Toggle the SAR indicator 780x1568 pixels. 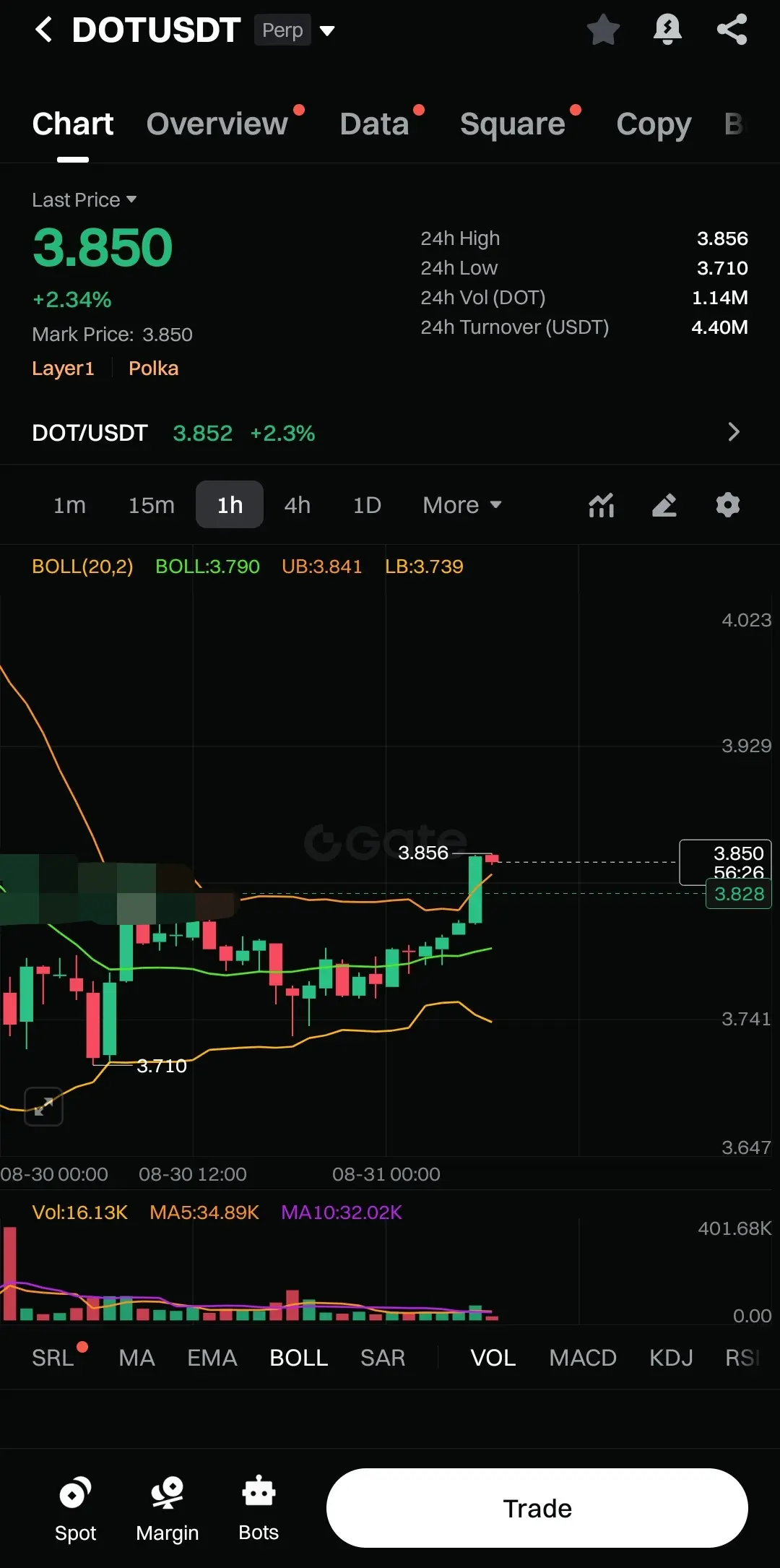[x=382, y=1358]
